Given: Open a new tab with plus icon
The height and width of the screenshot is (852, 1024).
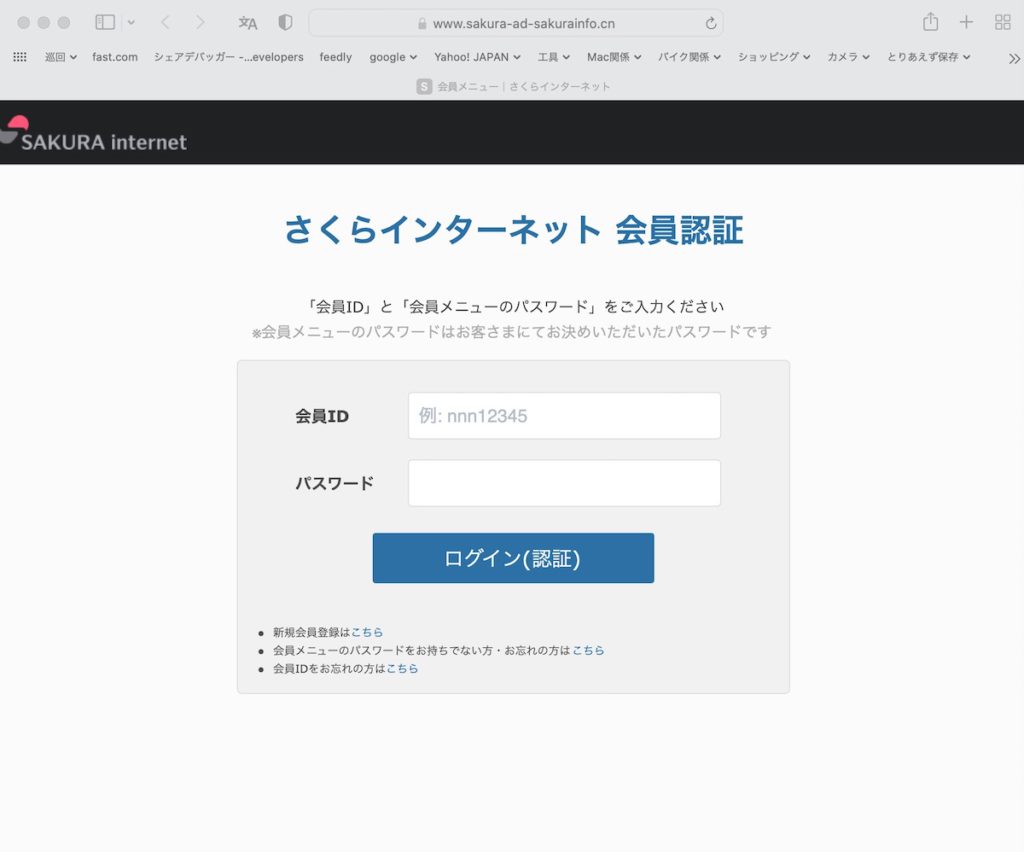Looking at the screenshot, I should [x=966, y=22].
